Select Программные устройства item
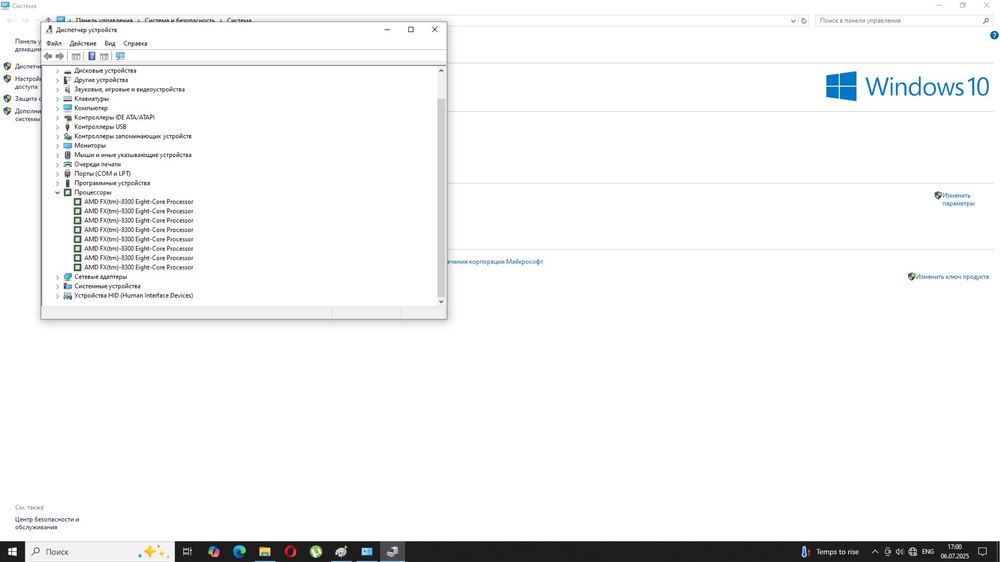 112,183
